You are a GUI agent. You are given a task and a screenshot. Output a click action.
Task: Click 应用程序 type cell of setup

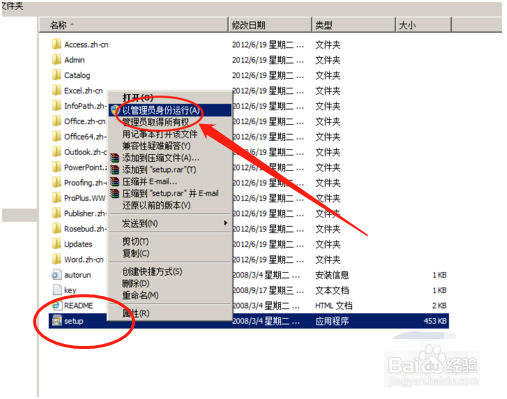(332, 321)
